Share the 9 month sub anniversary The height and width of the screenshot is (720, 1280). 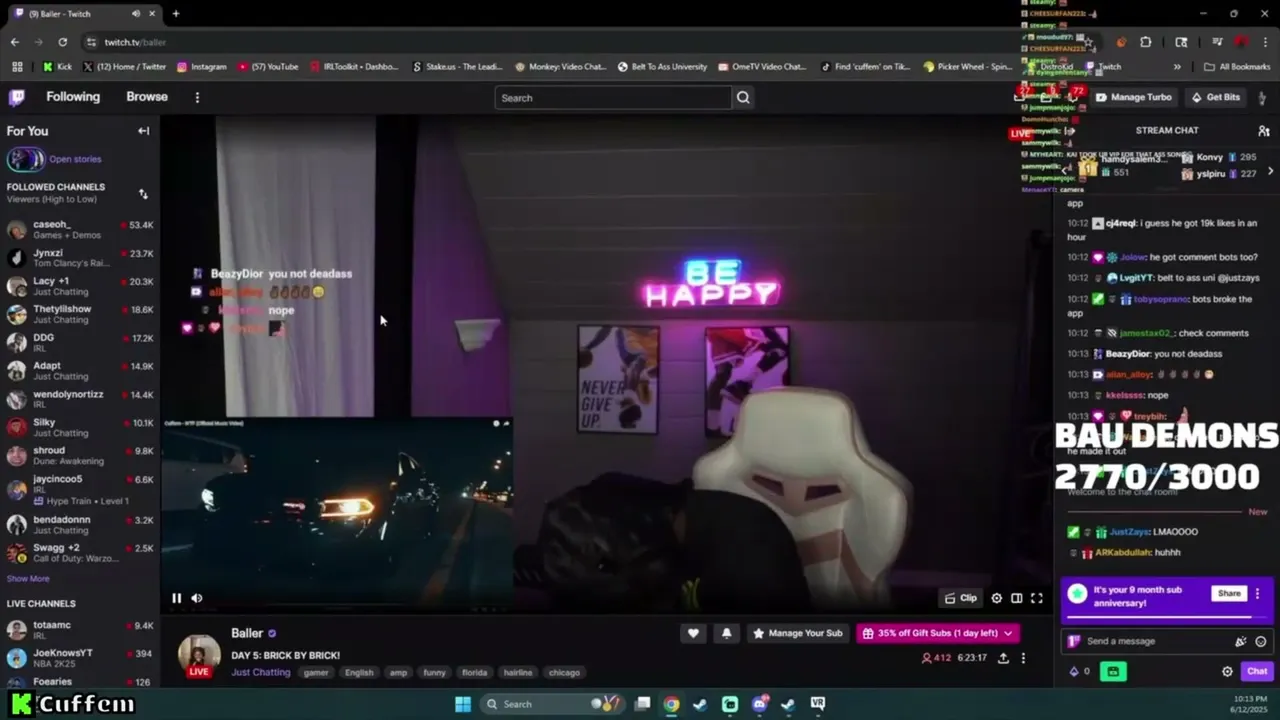tap(1229, 593)
